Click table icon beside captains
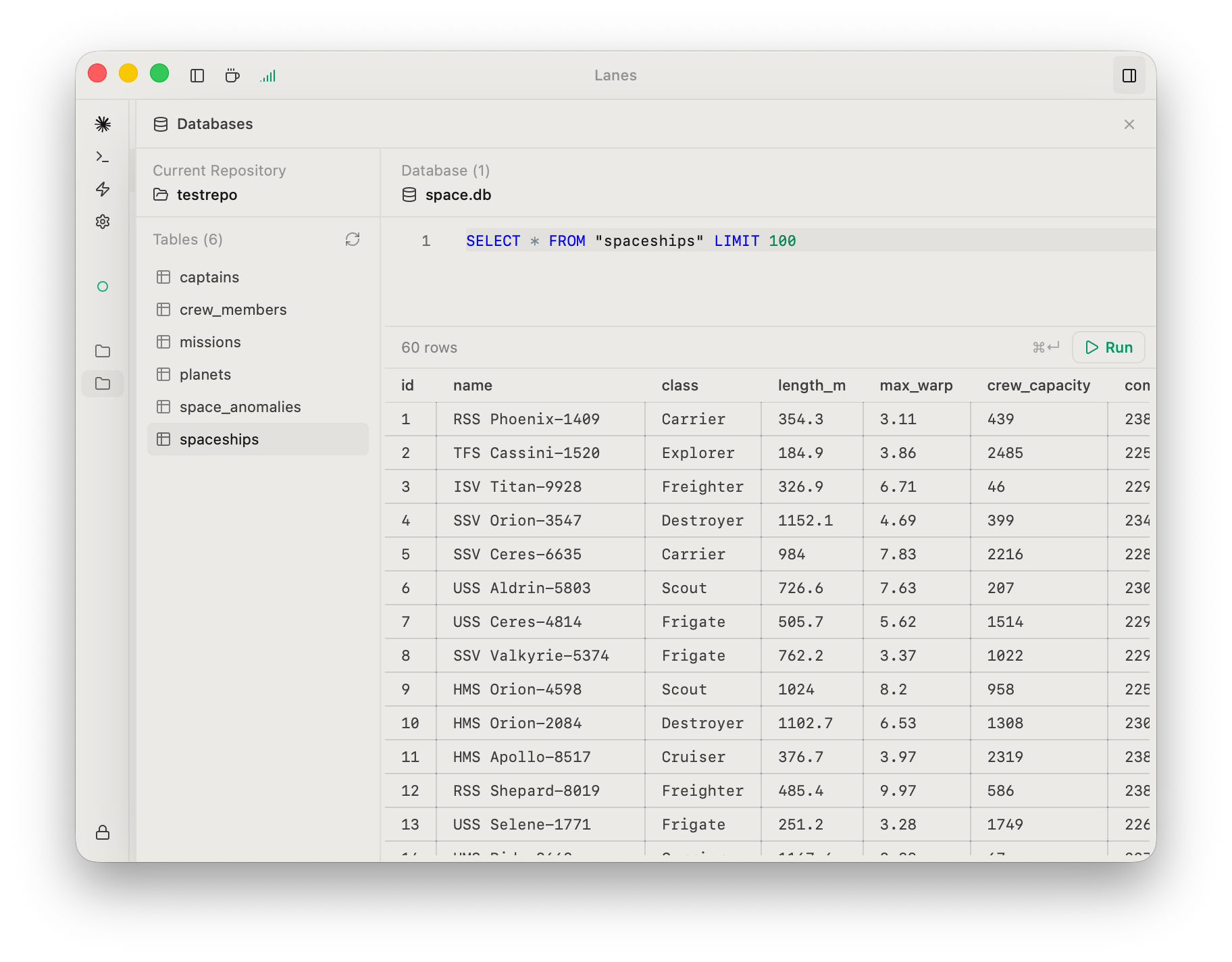The image size is (1232, 962). [x=163, y=277]
